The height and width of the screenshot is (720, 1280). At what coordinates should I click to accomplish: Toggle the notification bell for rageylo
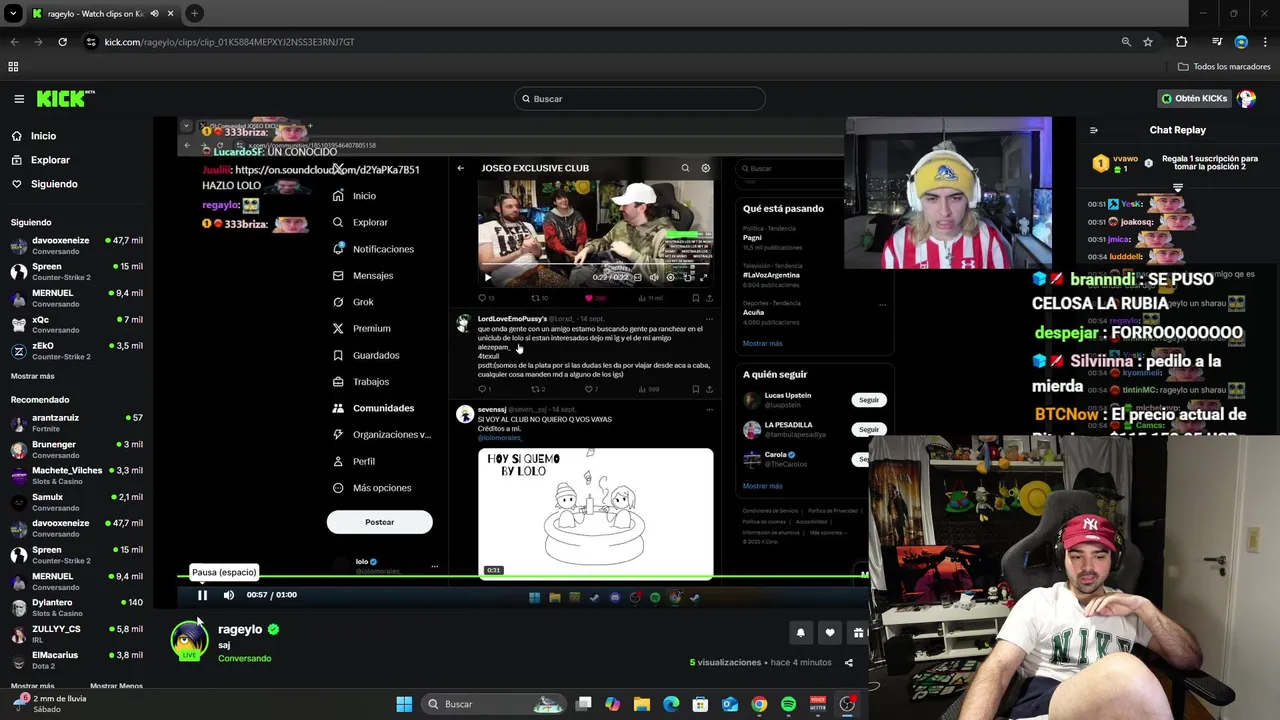point(800,632)
